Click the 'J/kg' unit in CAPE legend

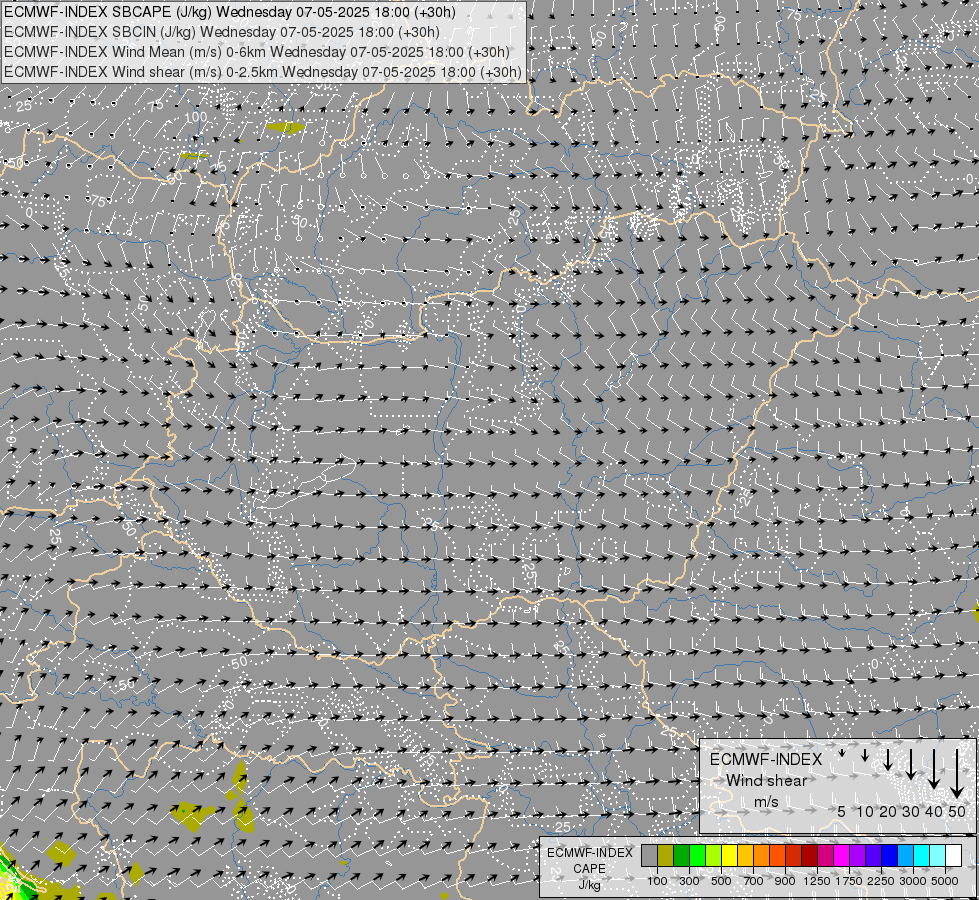[x=589, y=885]
